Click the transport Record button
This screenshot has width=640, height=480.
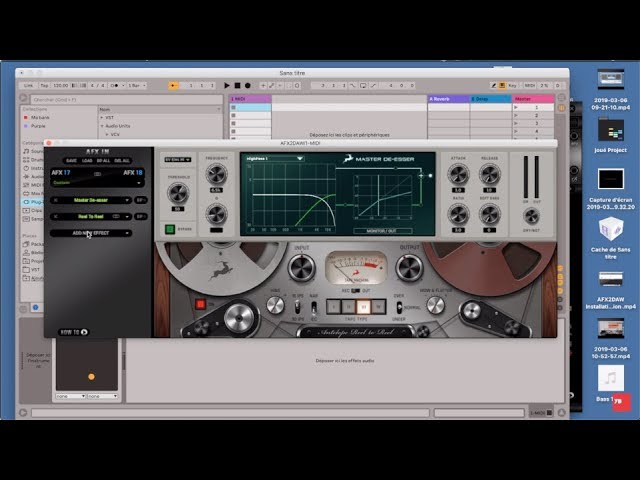pyautogui.click(x=247, y=86)
